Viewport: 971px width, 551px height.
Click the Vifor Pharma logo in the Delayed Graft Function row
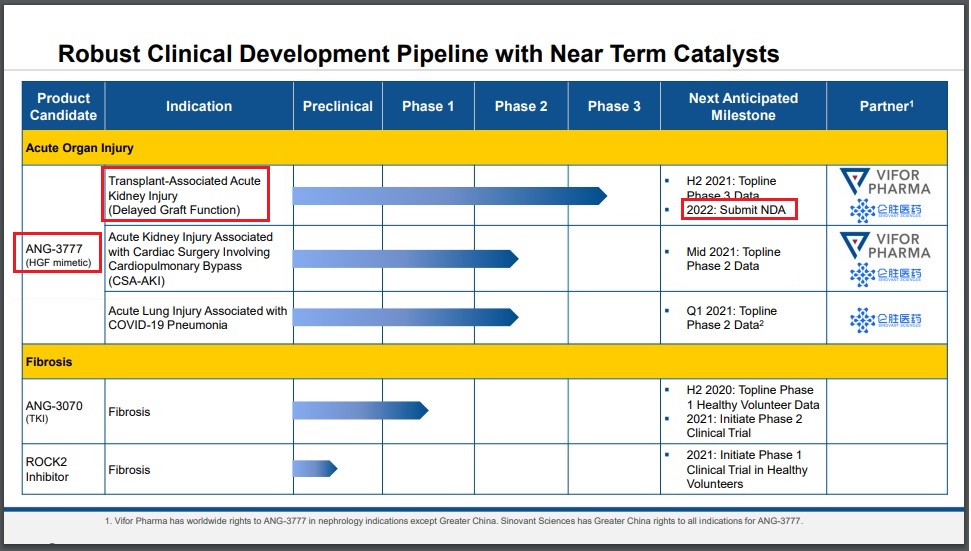[885, 181]
